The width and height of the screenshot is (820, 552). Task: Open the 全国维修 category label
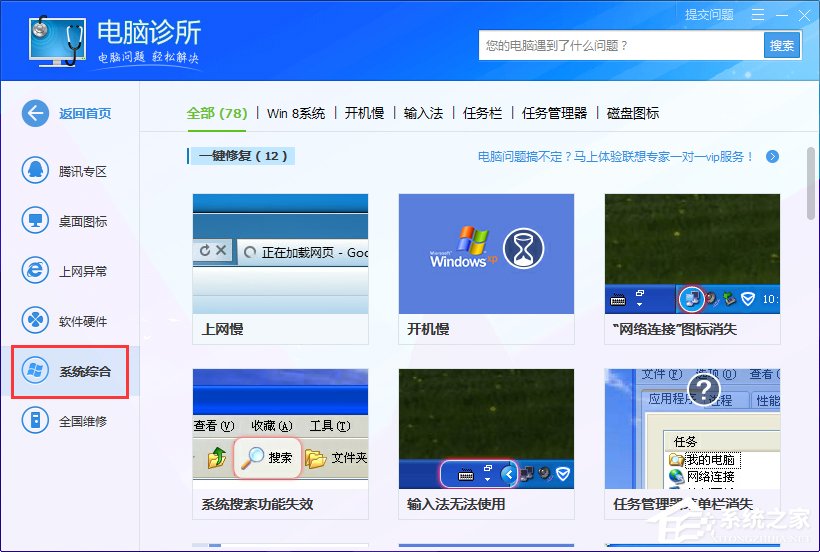pos(83,421)
